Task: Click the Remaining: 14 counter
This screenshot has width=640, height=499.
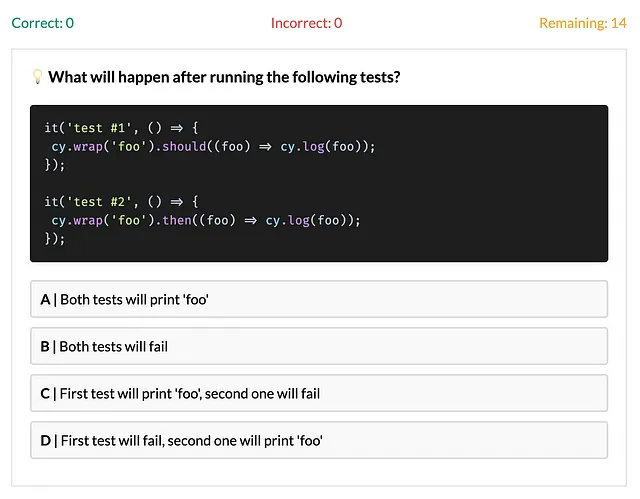Action: [583, 23]
